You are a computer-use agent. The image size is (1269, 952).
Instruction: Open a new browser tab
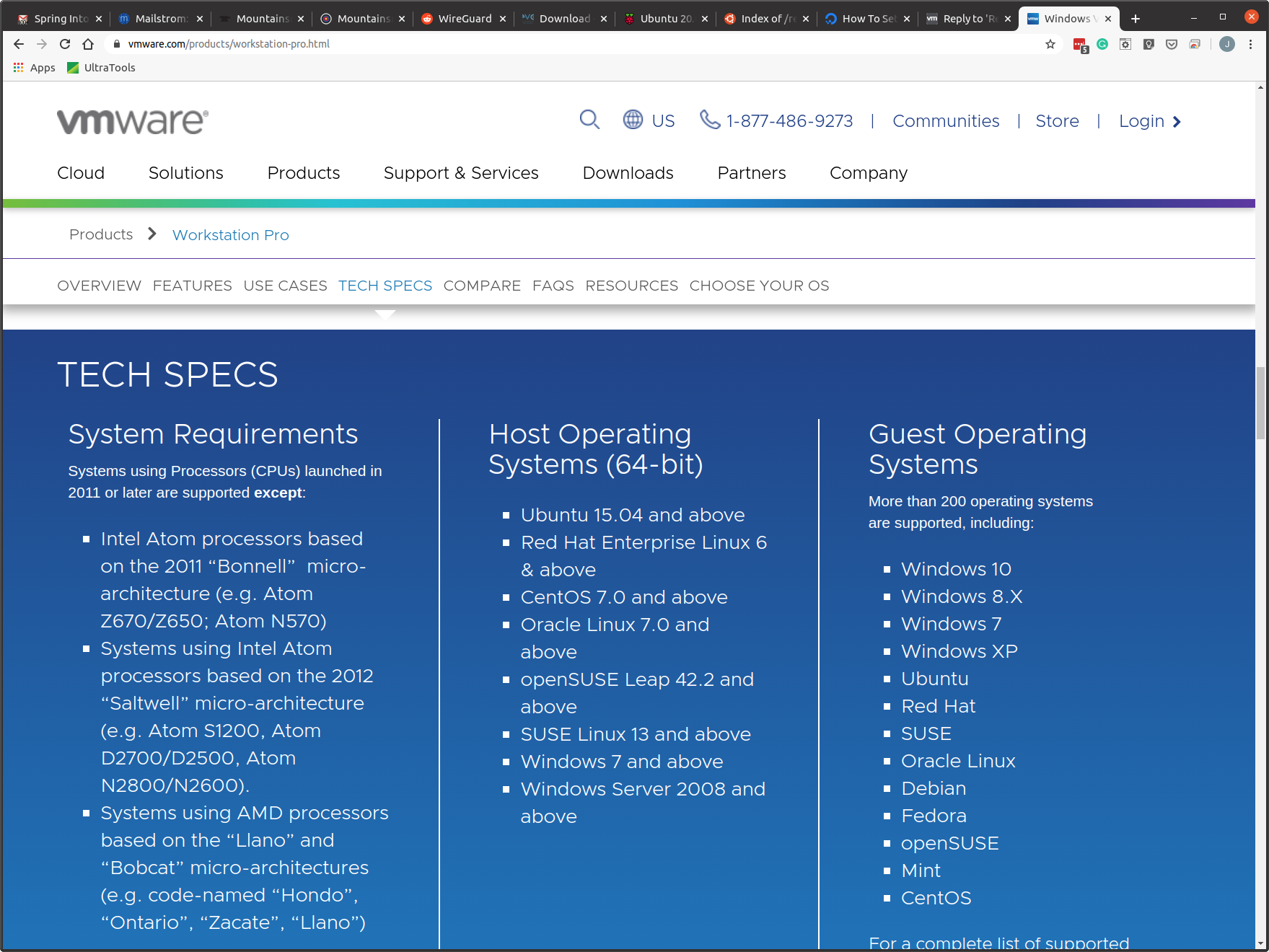click(x=1136, y=19)
